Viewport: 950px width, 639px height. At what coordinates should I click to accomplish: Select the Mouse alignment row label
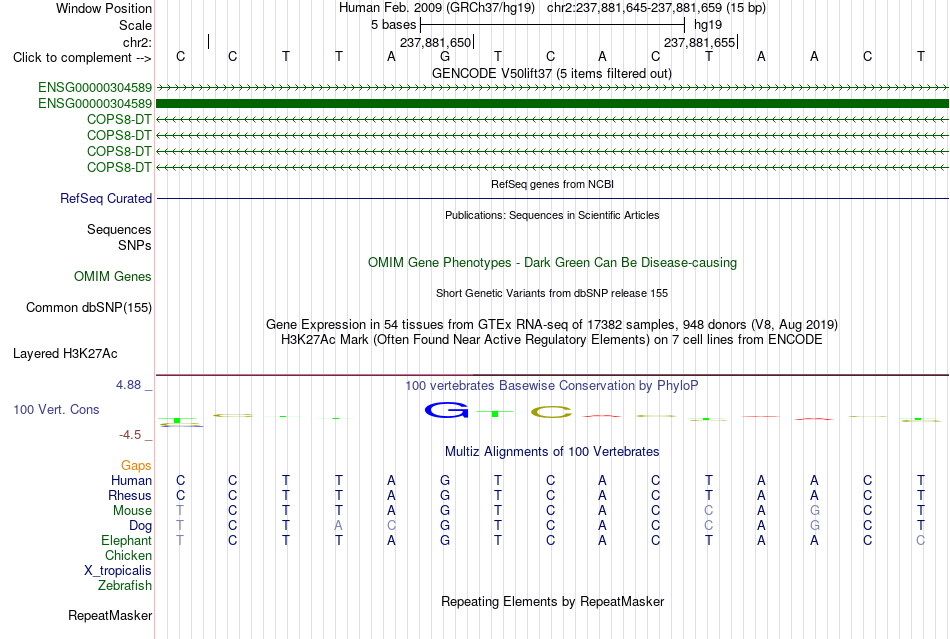pyautogui.click(x=132, y=511)
